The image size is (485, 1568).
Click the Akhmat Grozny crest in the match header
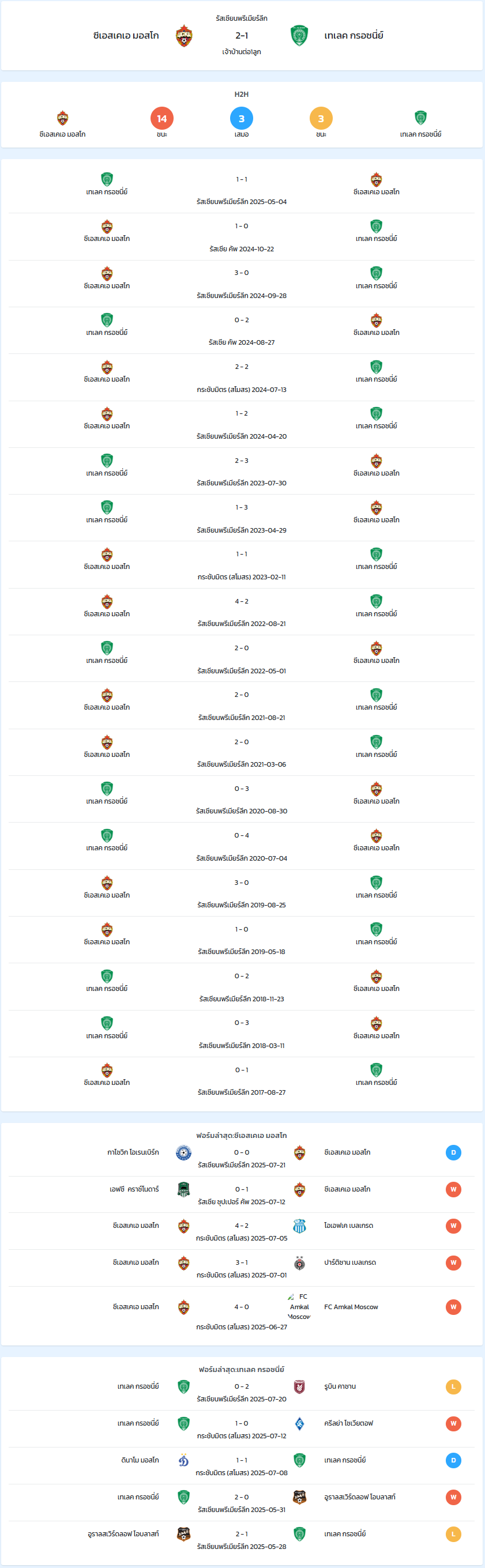pyautogui.click(x=299, y=36)
